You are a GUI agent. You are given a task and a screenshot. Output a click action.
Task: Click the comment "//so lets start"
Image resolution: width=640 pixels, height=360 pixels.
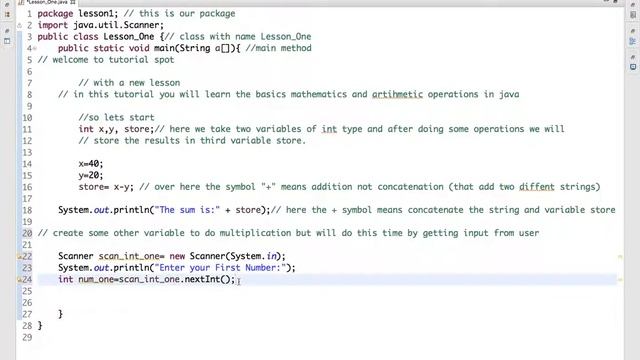pyautogui.click(x=116, y=118)
